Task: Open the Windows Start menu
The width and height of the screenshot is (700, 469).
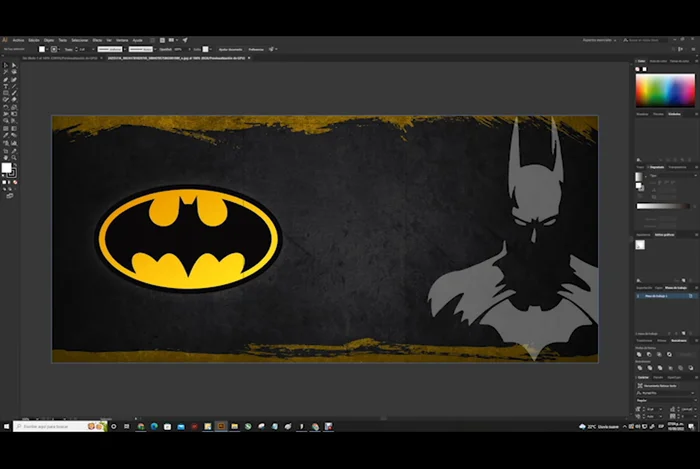Action: click(x=6, y=426)
